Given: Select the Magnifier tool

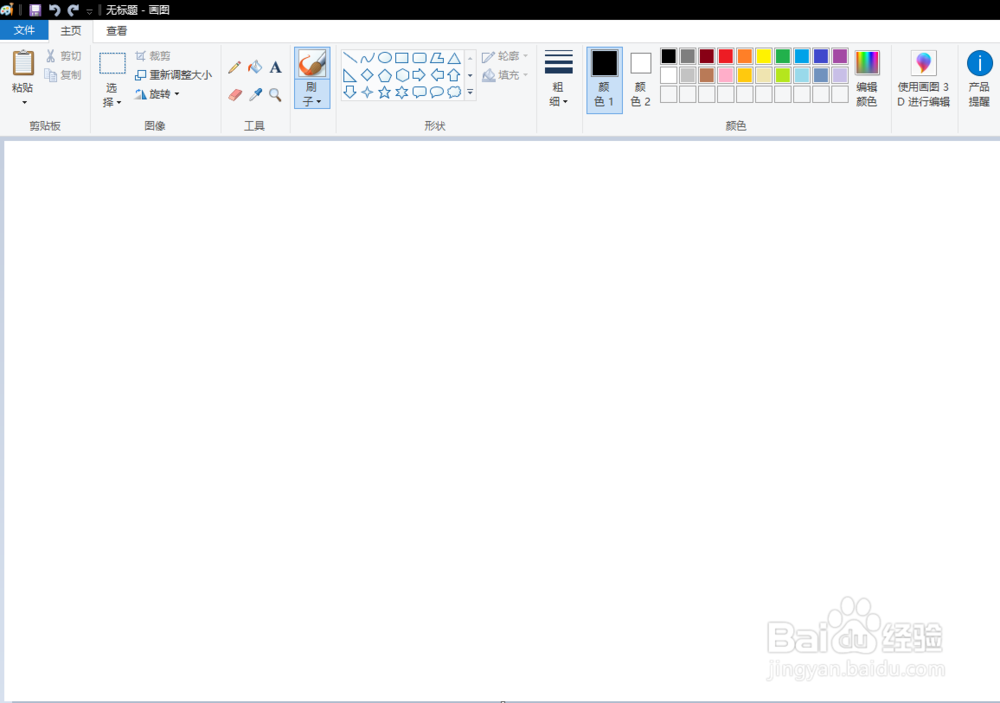Looking at the screenshot, I should click(x=276, y=95).
